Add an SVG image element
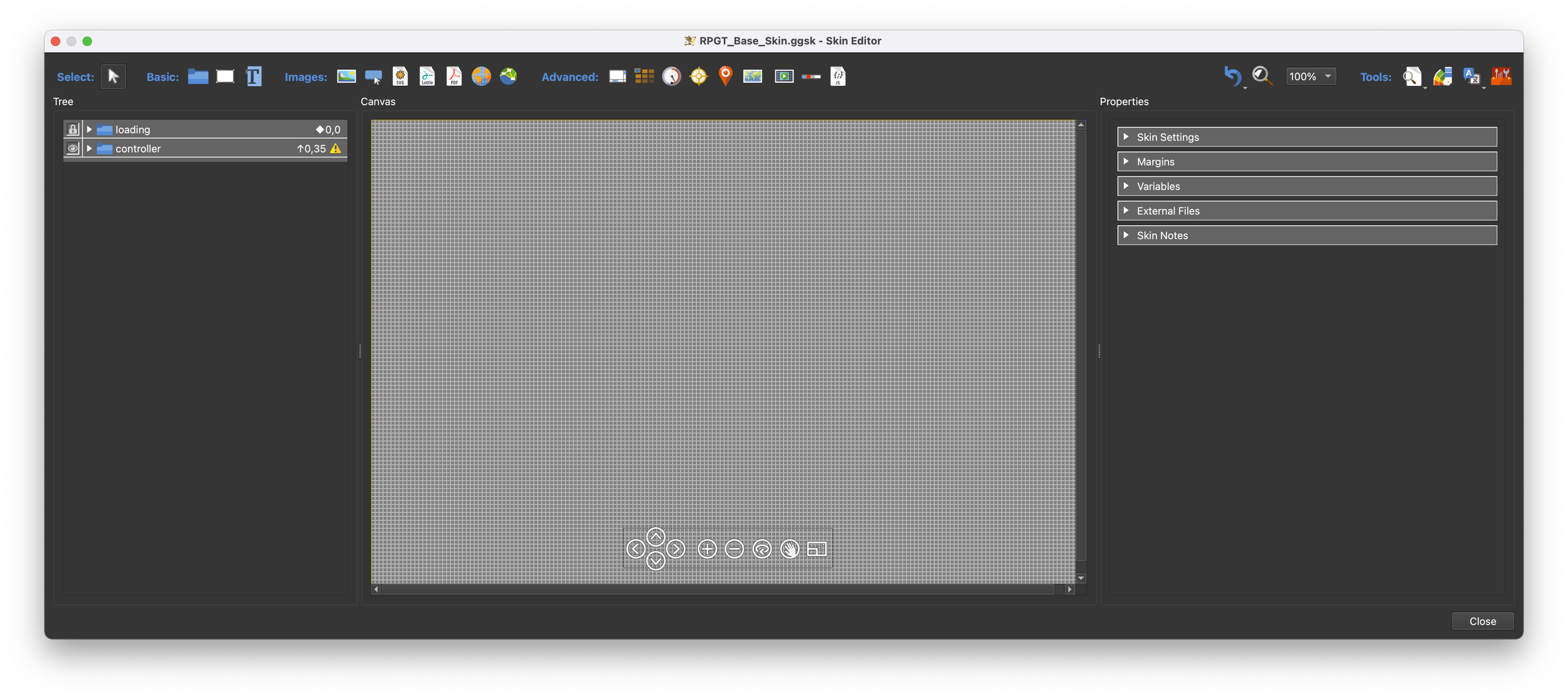 click(400, 77)
